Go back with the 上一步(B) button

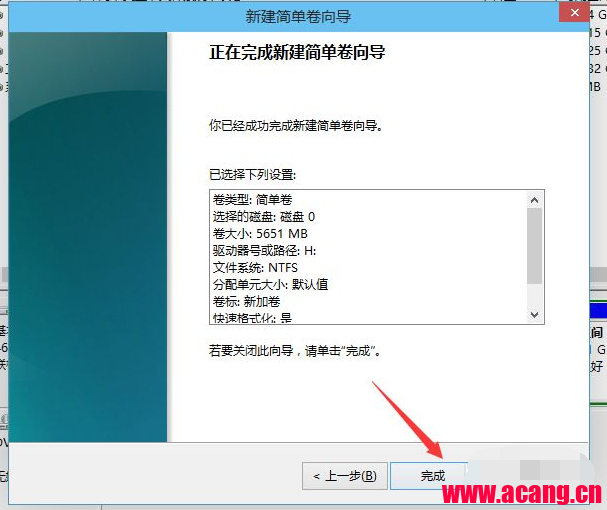click(345, 476)
